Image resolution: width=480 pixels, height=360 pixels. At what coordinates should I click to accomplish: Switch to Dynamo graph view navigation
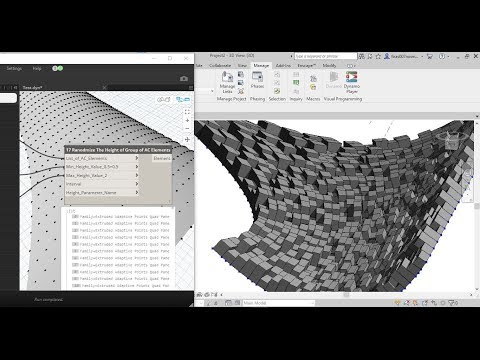(183, 99)
